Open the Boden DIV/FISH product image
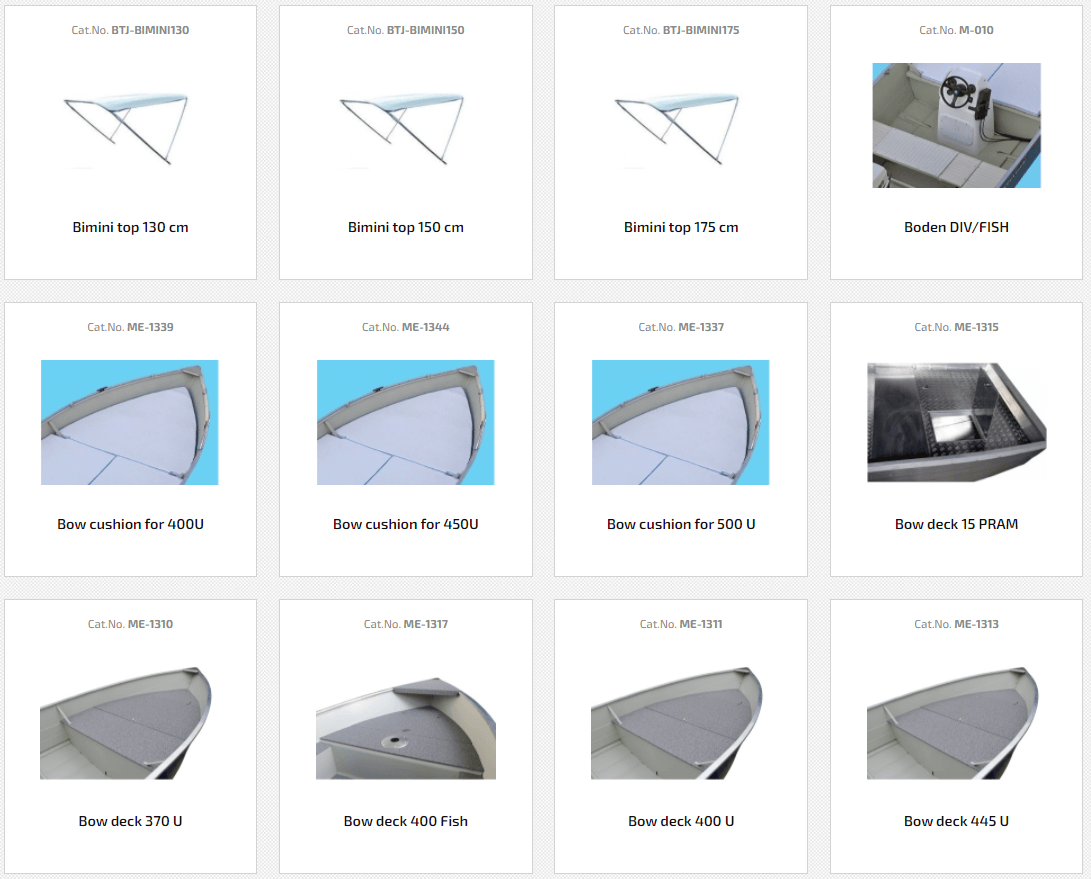This screenshot has height=879, width=1091. click(x=956, y=126)
